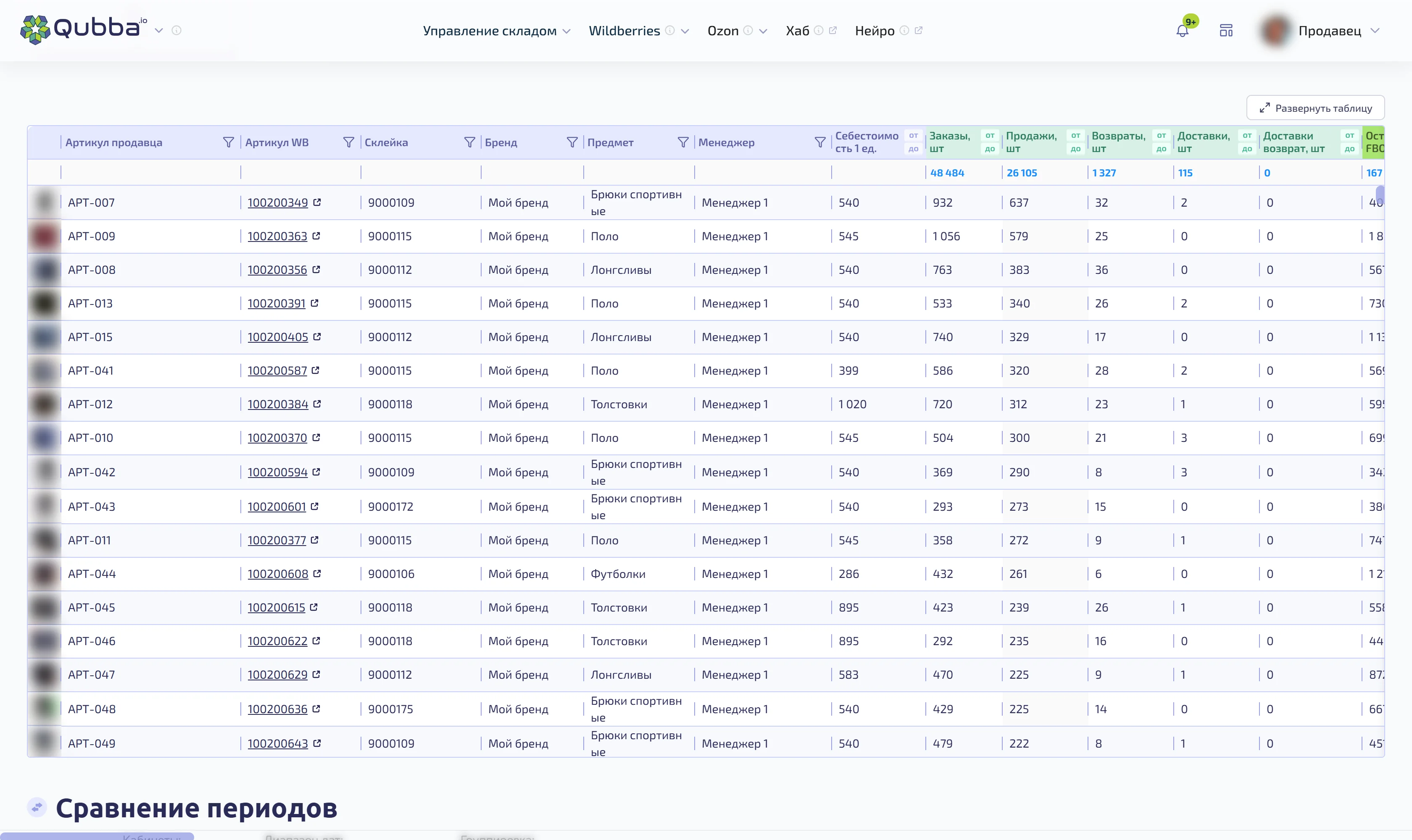Open external link icon for 100200608

(317, 573)
